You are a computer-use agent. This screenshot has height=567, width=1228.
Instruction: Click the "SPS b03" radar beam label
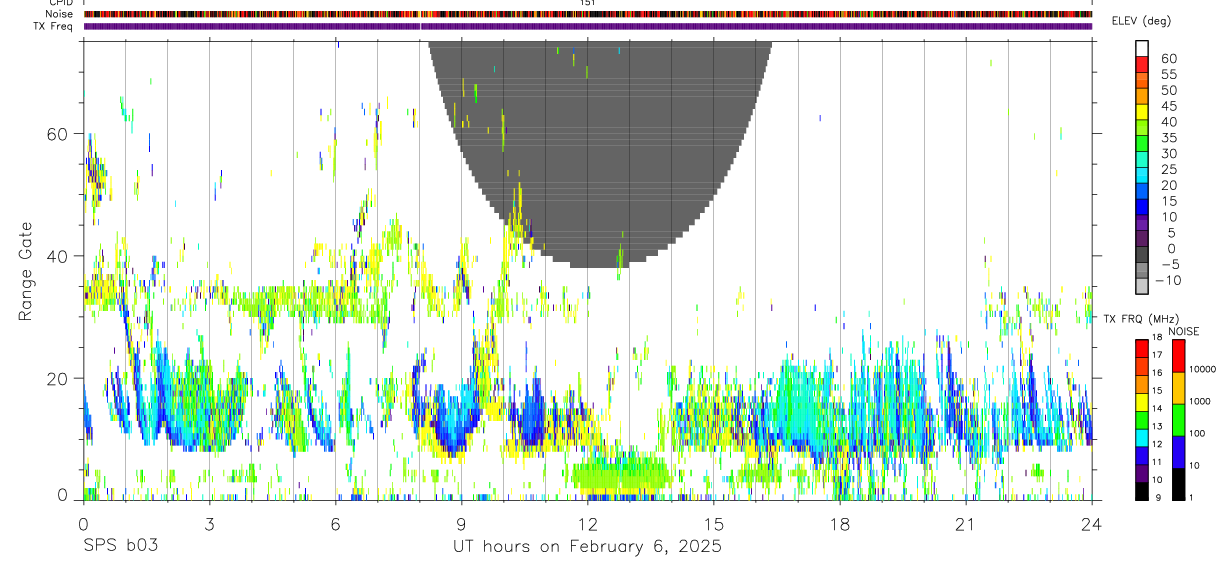[x=120, y=546]
